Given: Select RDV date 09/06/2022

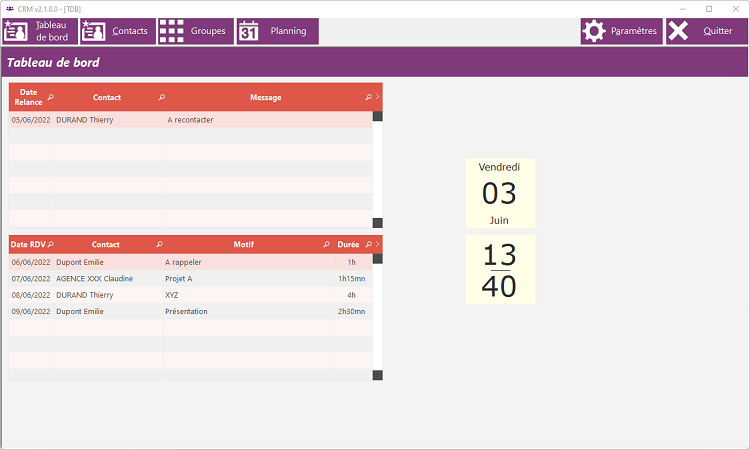Looking at the screenshot, I should (31, 311).
